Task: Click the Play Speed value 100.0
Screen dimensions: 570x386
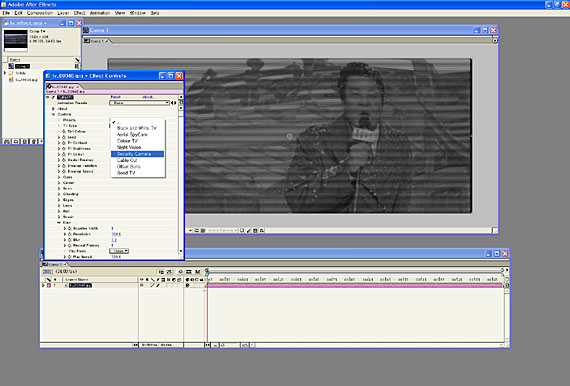Action: coord(116,257)
